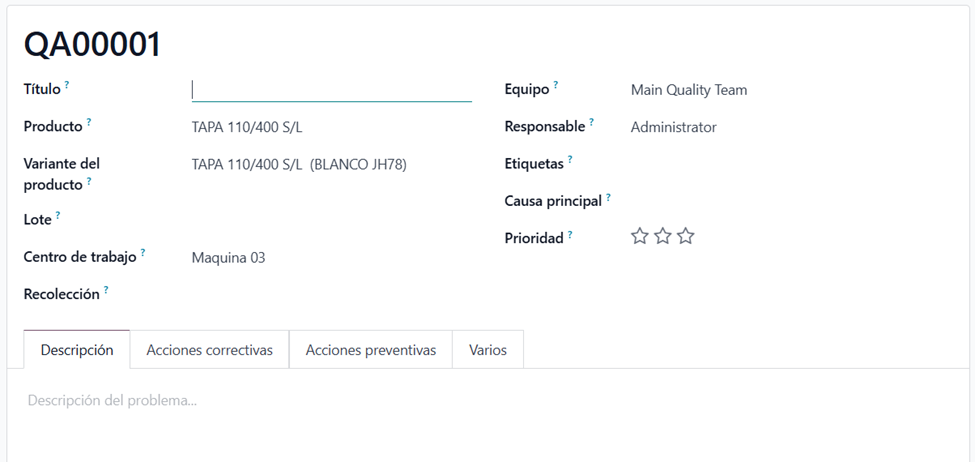Show help tooltip next to Título
Screen dimensions: 975x462
click(x=67, y=85)
